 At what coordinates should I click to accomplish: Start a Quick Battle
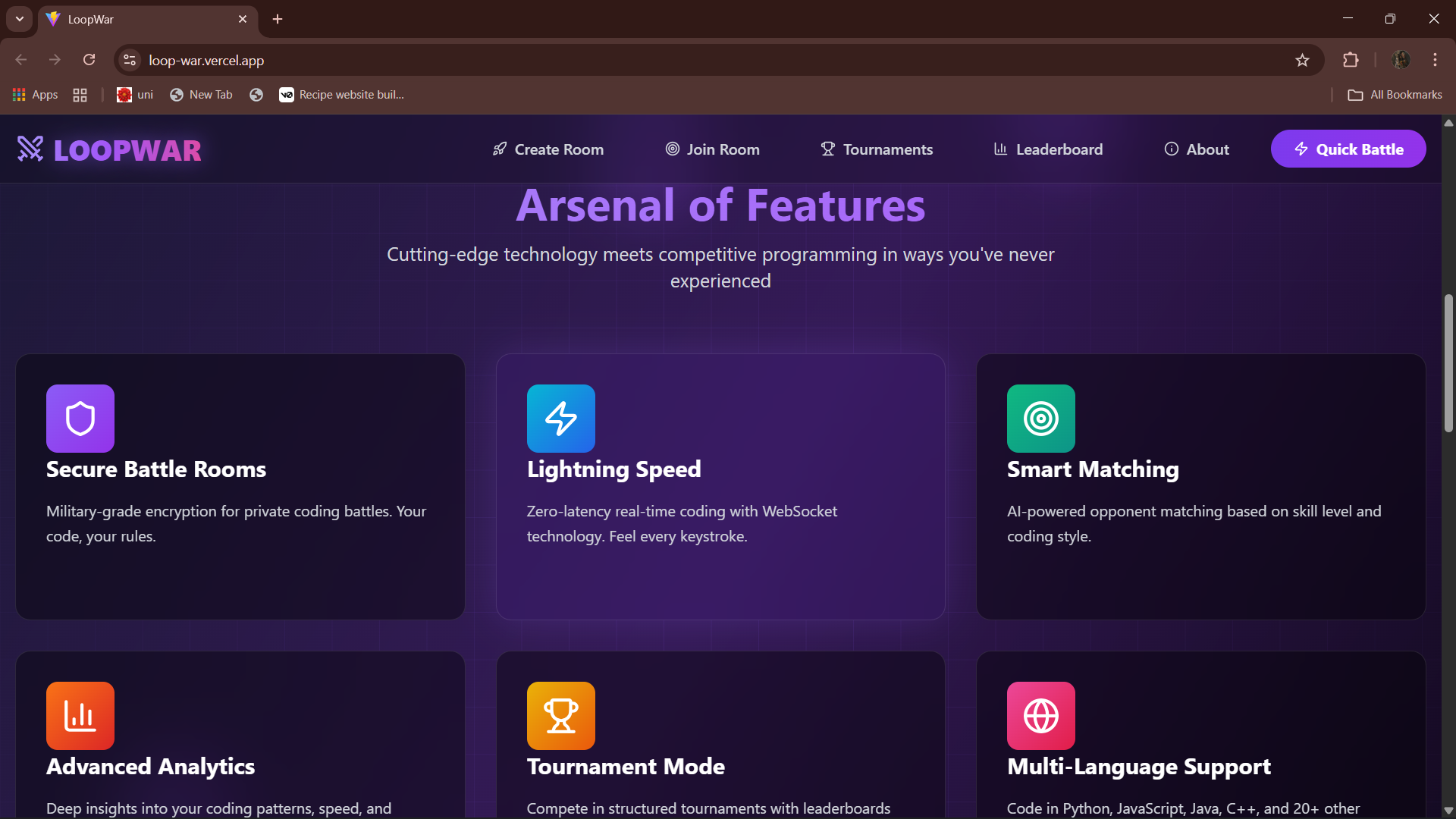pyautogui.click(x=1348, y=149)
